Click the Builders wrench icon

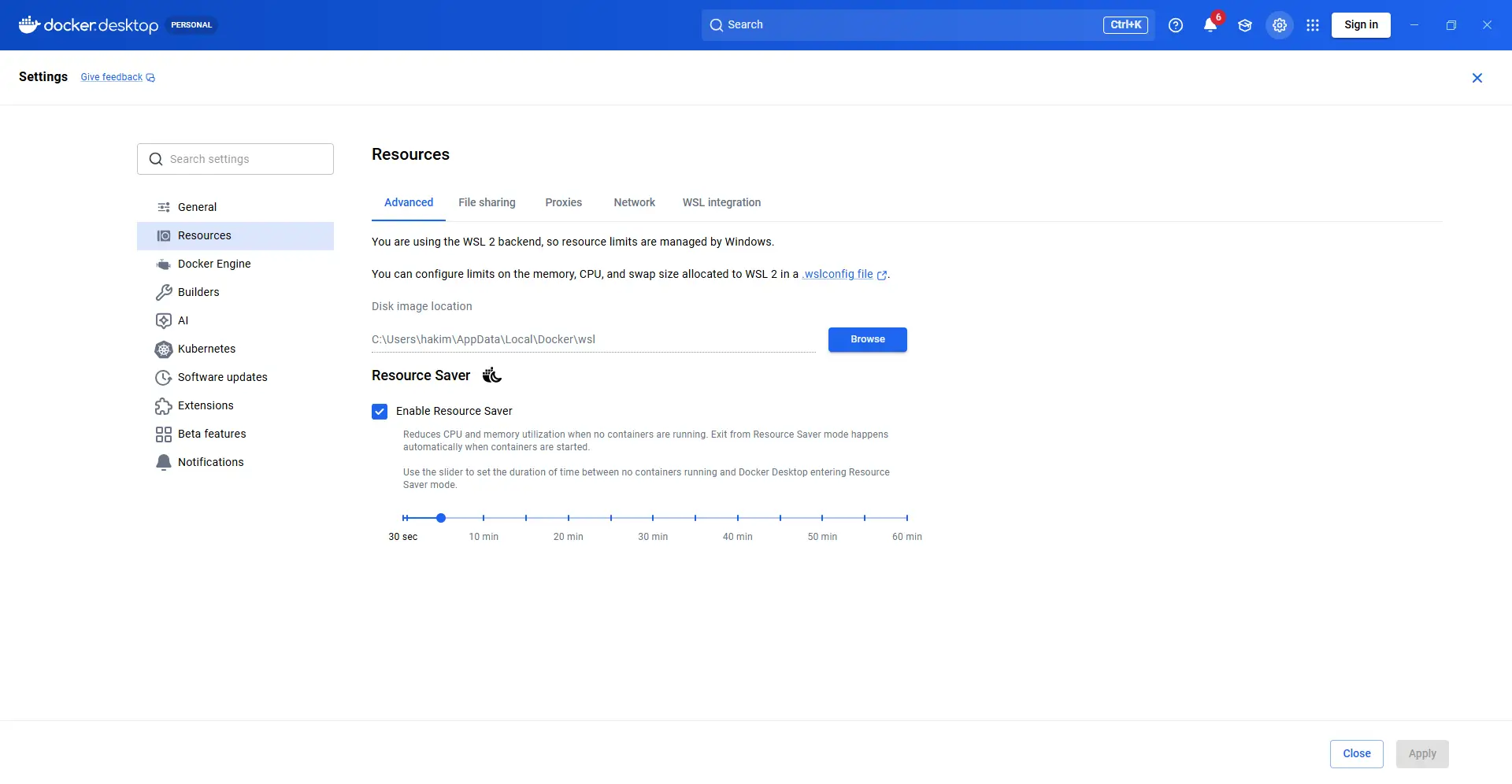[x=164, y=292]
